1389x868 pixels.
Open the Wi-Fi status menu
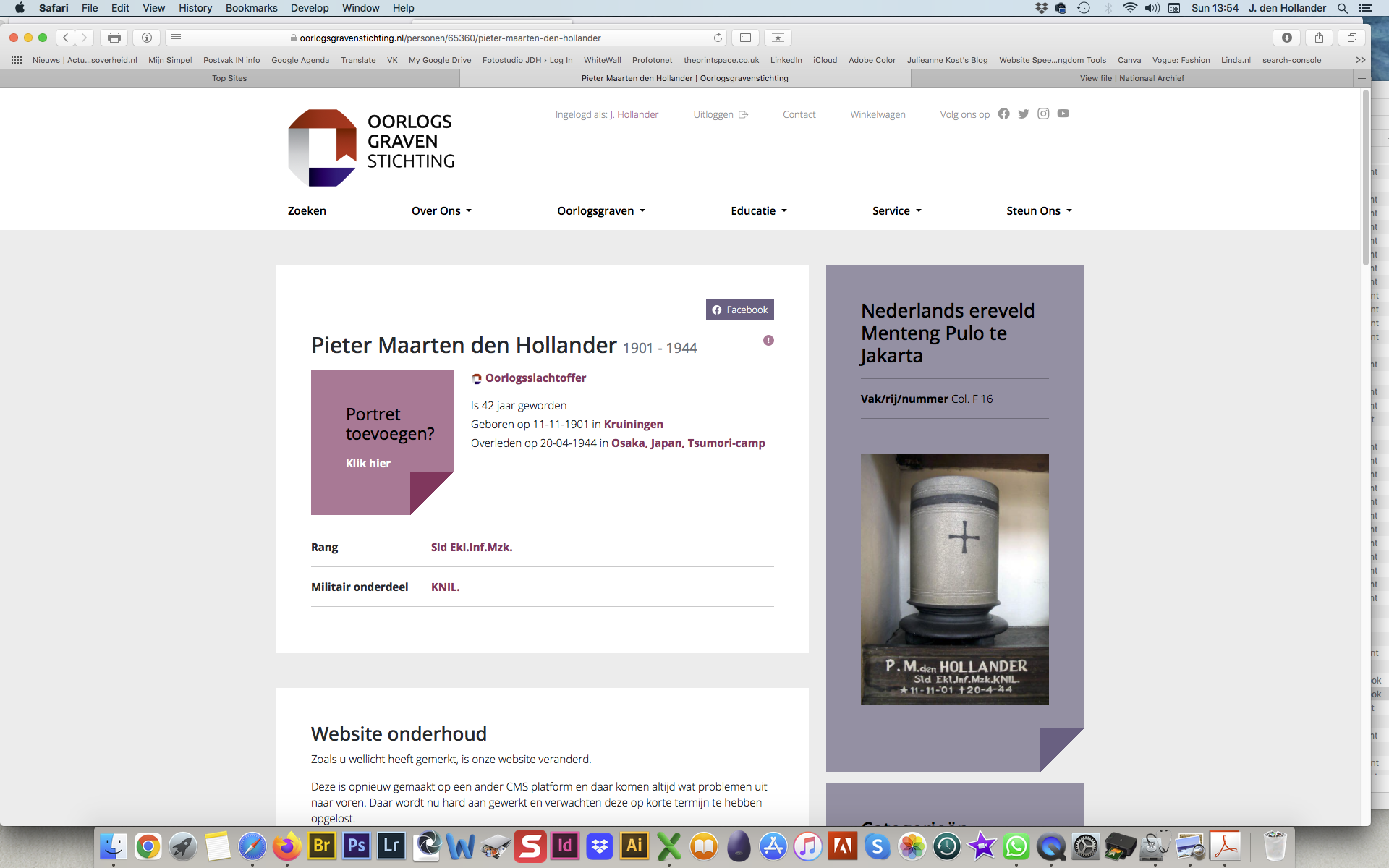click(x=1130, y=8)
